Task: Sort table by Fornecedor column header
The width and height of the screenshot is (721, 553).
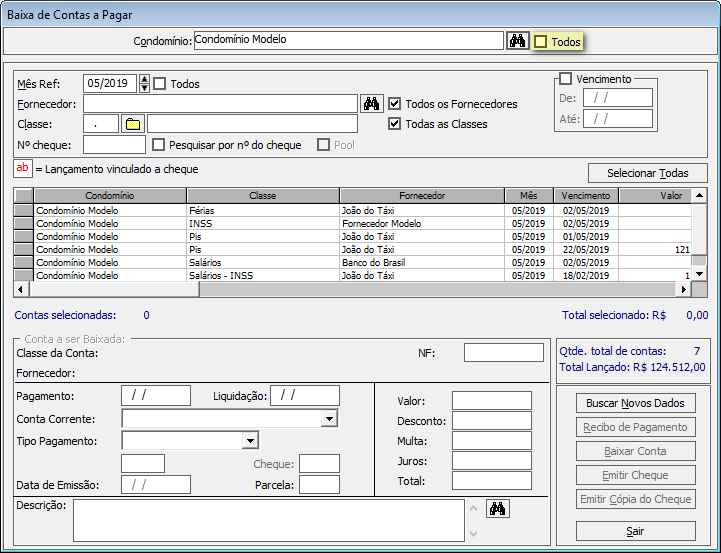Action: click(422, 196)
